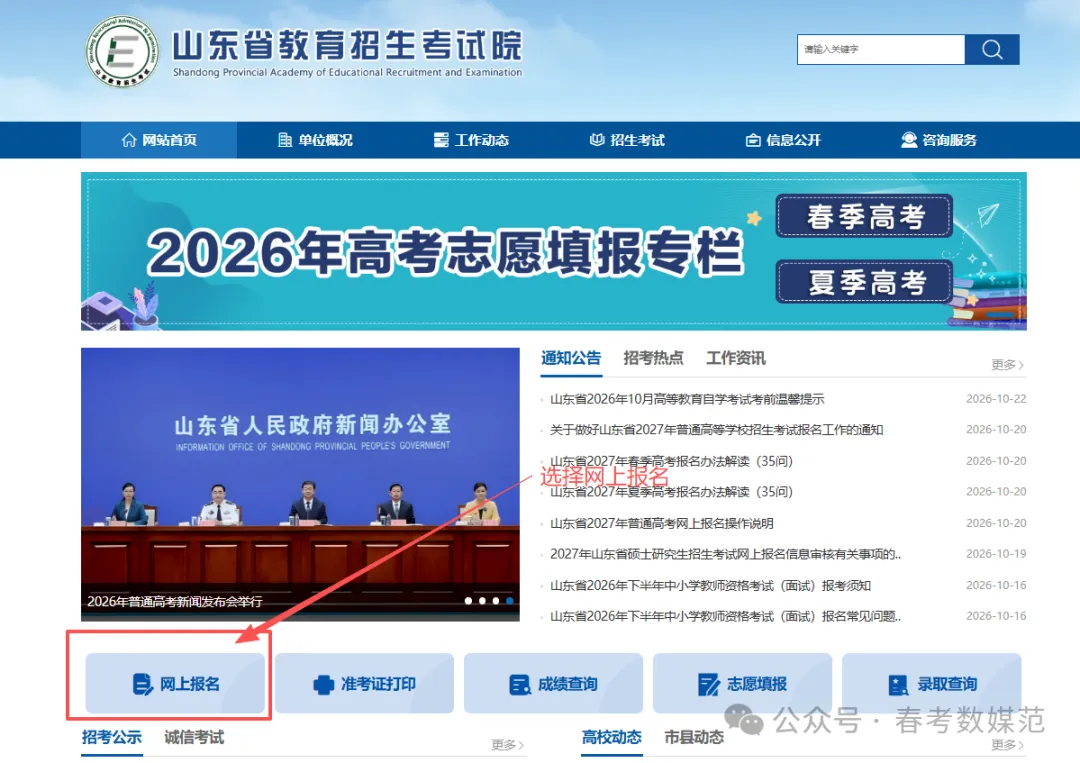Click the book icon beside 招生考试
The height and width of the screenshot is (763, 1080).
click(596, 140)
